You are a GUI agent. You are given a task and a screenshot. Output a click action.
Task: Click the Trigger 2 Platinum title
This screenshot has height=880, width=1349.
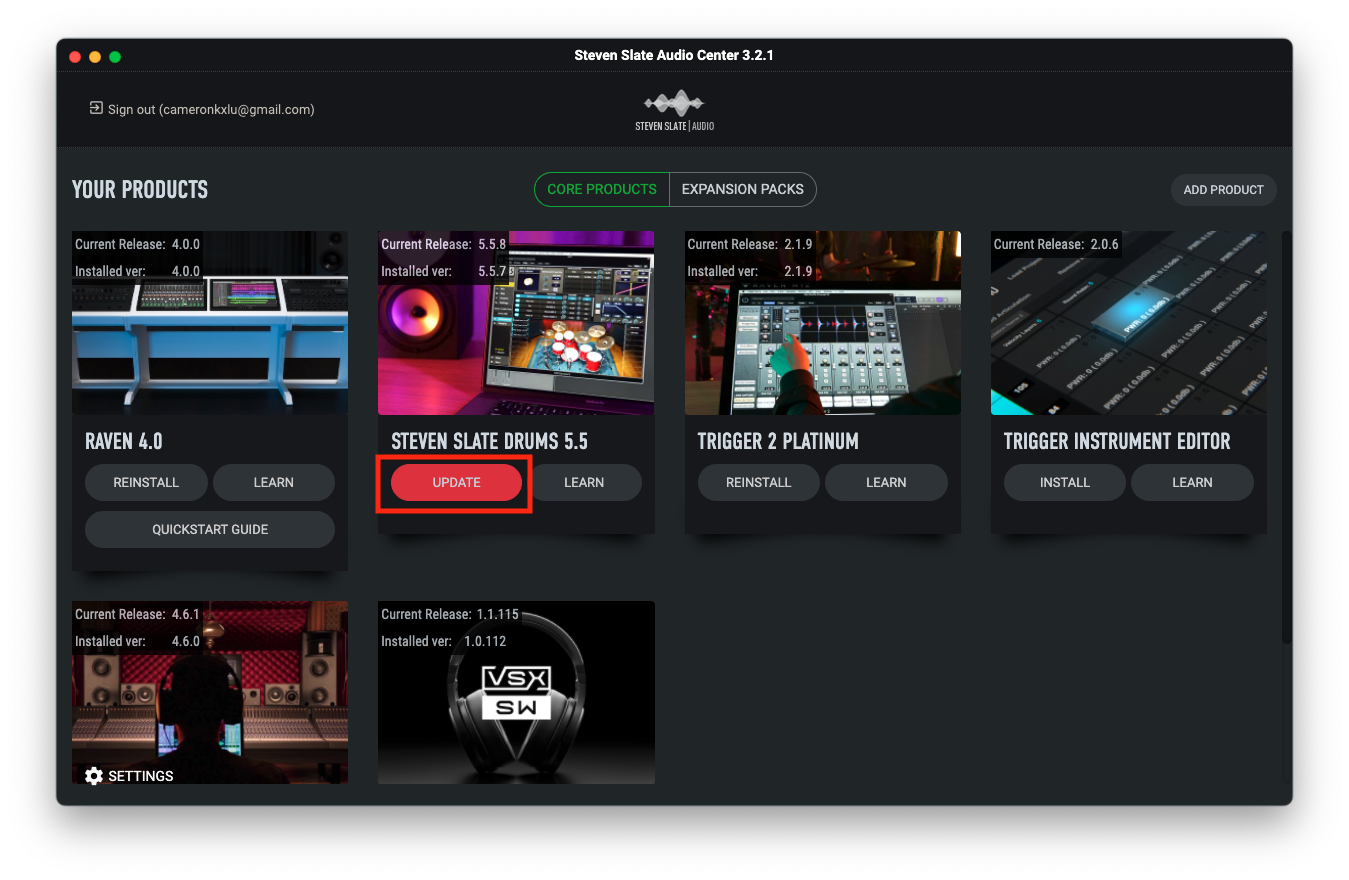click(778, 441)
